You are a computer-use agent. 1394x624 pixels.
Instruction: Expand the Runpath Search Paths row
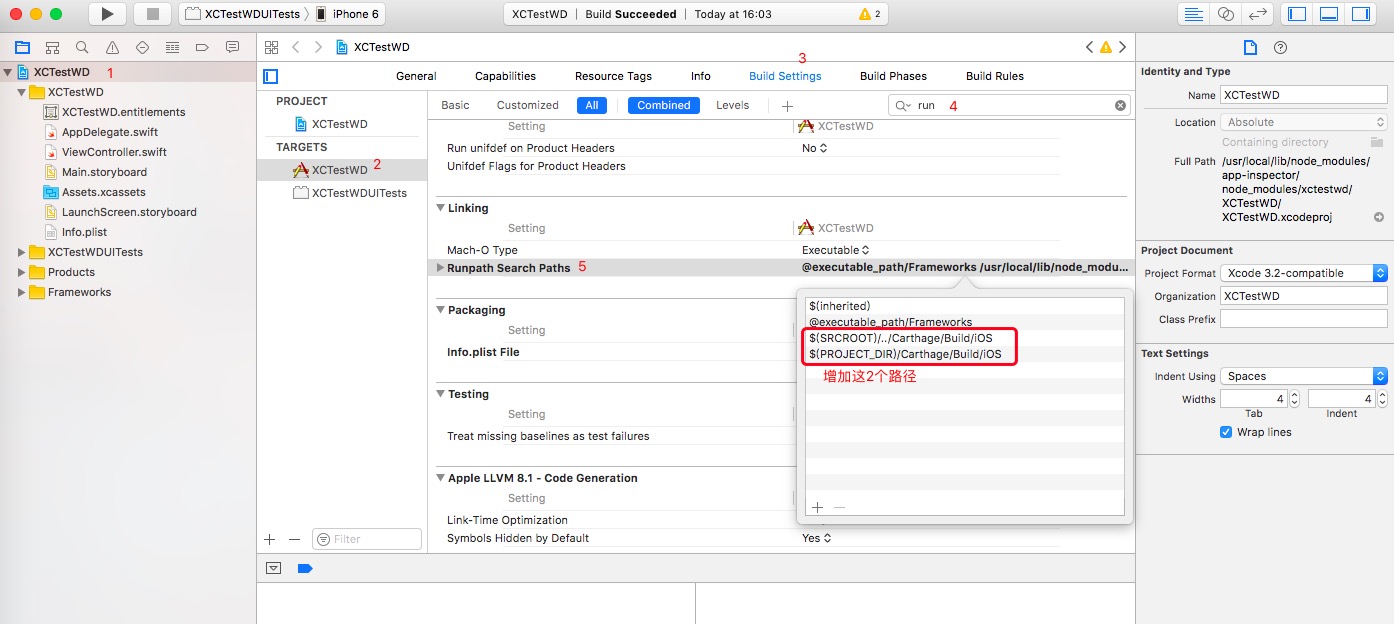coord(440,268)
